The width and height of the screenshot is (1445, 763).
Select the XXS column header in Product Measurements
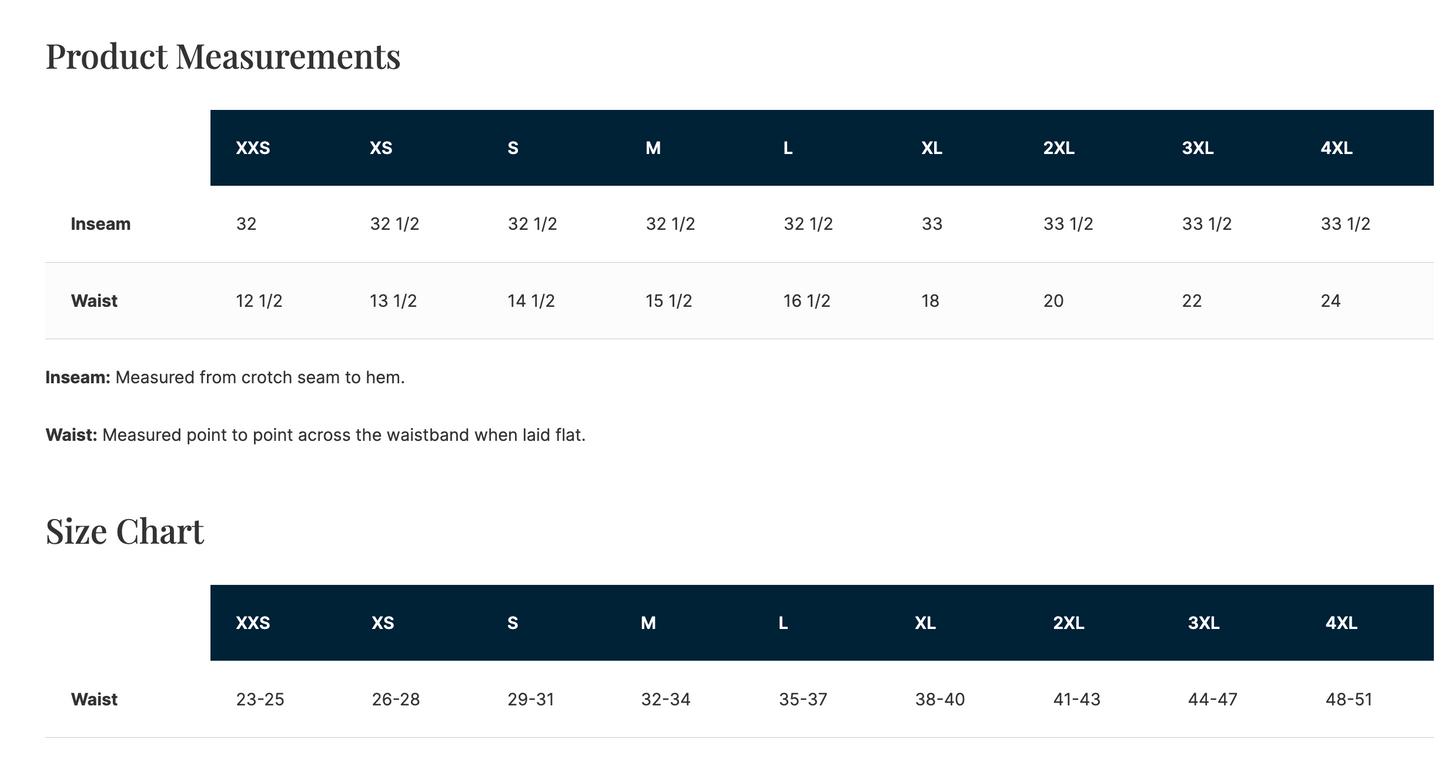pos(253,148)
